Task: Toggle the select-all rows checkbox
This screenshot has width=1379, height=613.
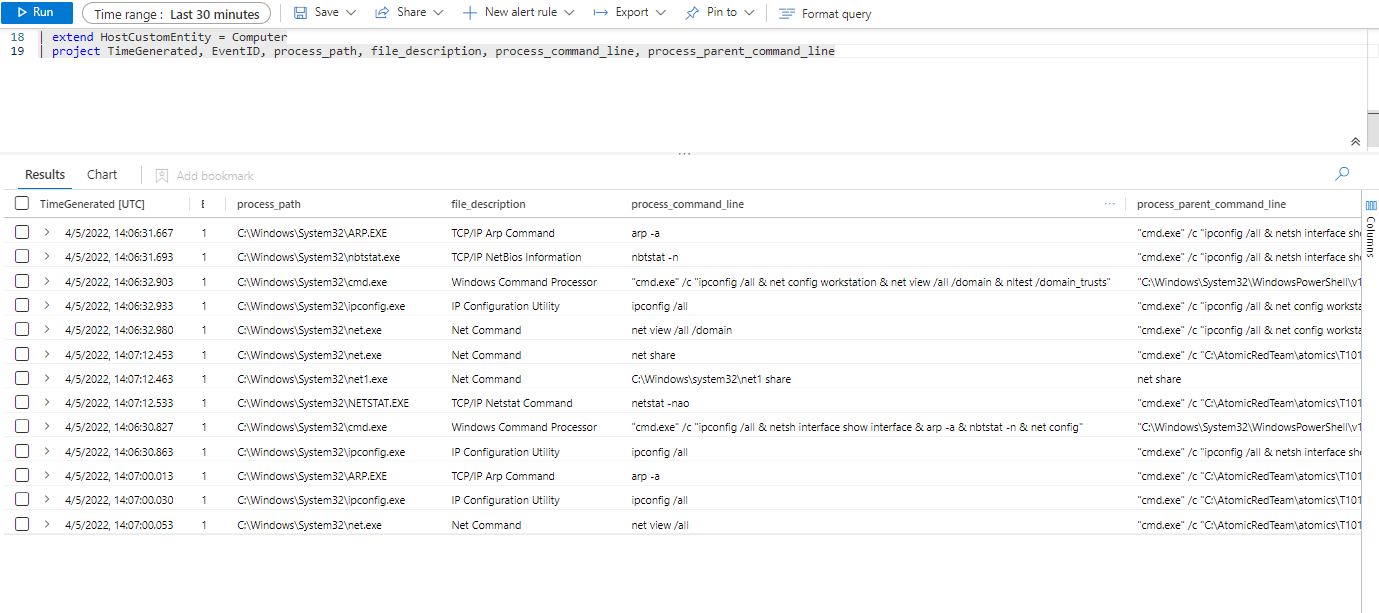Action: pos(22,204)
